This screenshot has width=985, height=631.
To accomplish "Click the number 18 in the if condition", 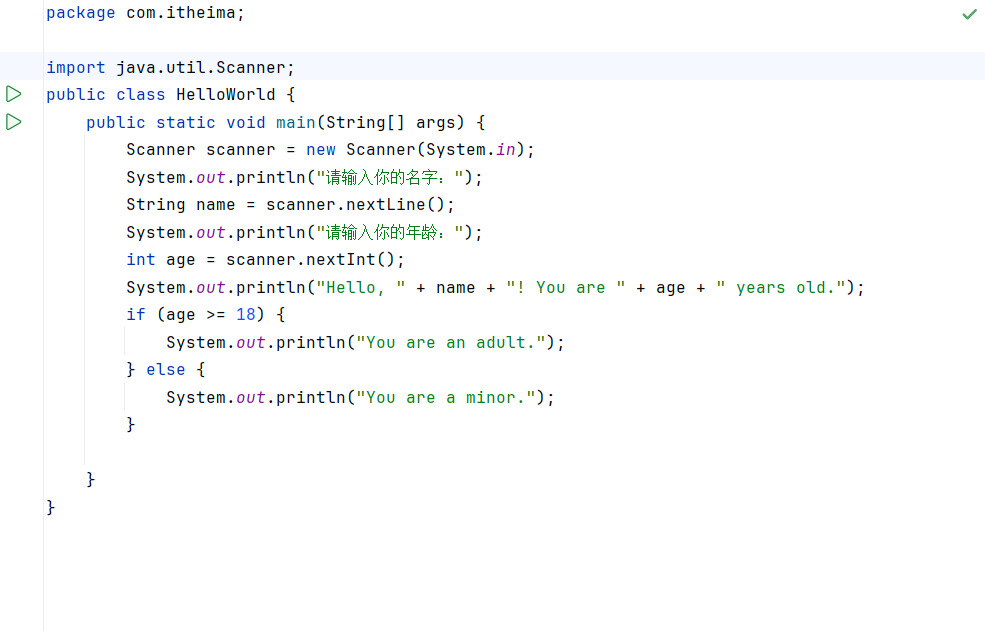I will (x=246, y=314).
